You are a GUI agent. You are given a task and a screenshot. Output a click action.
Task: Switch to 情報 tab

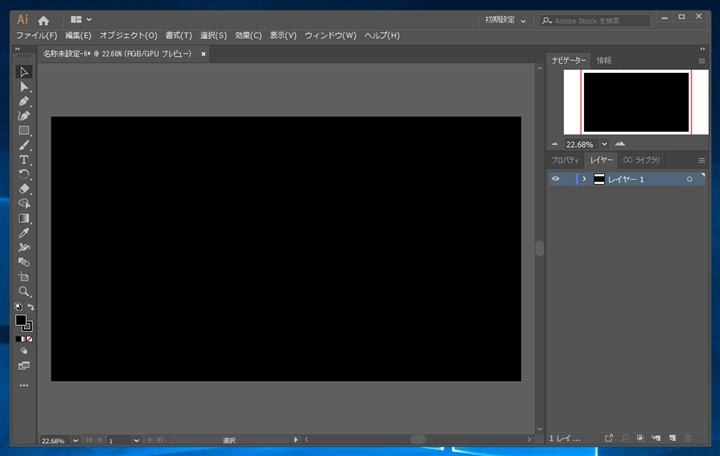(603, 60)
